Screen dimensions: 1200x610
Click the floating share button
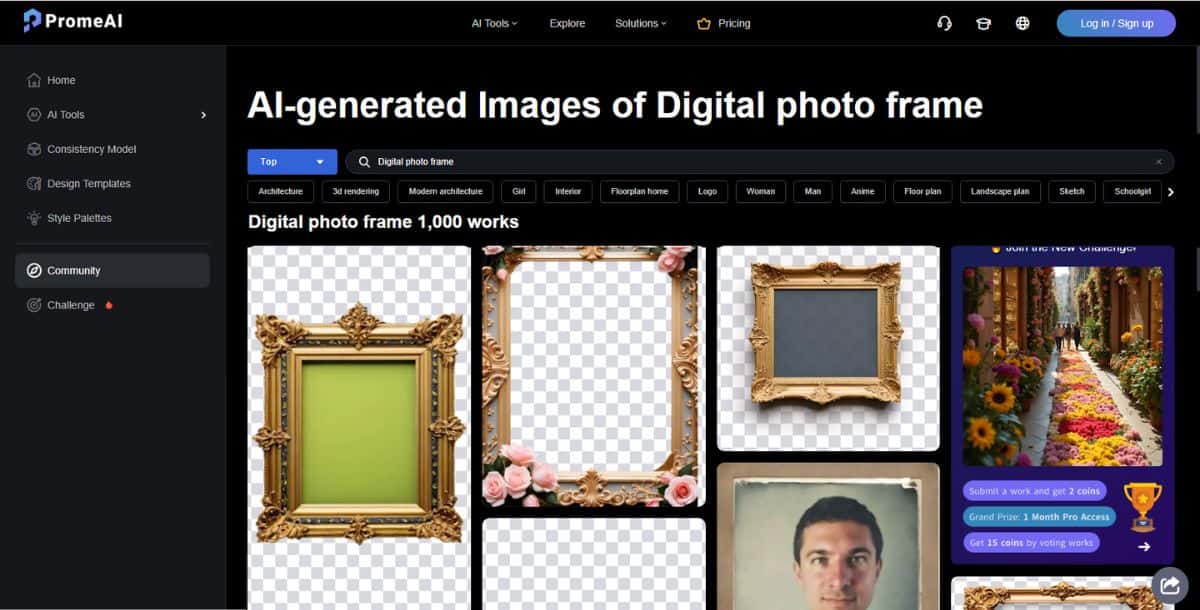point(1168,585)
